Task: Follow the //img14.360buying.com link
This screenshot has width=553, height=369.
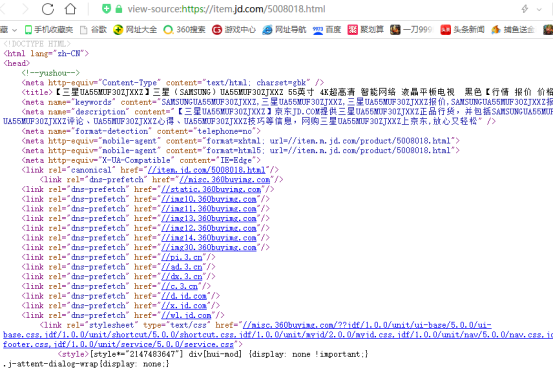Action: click(209, 238)
